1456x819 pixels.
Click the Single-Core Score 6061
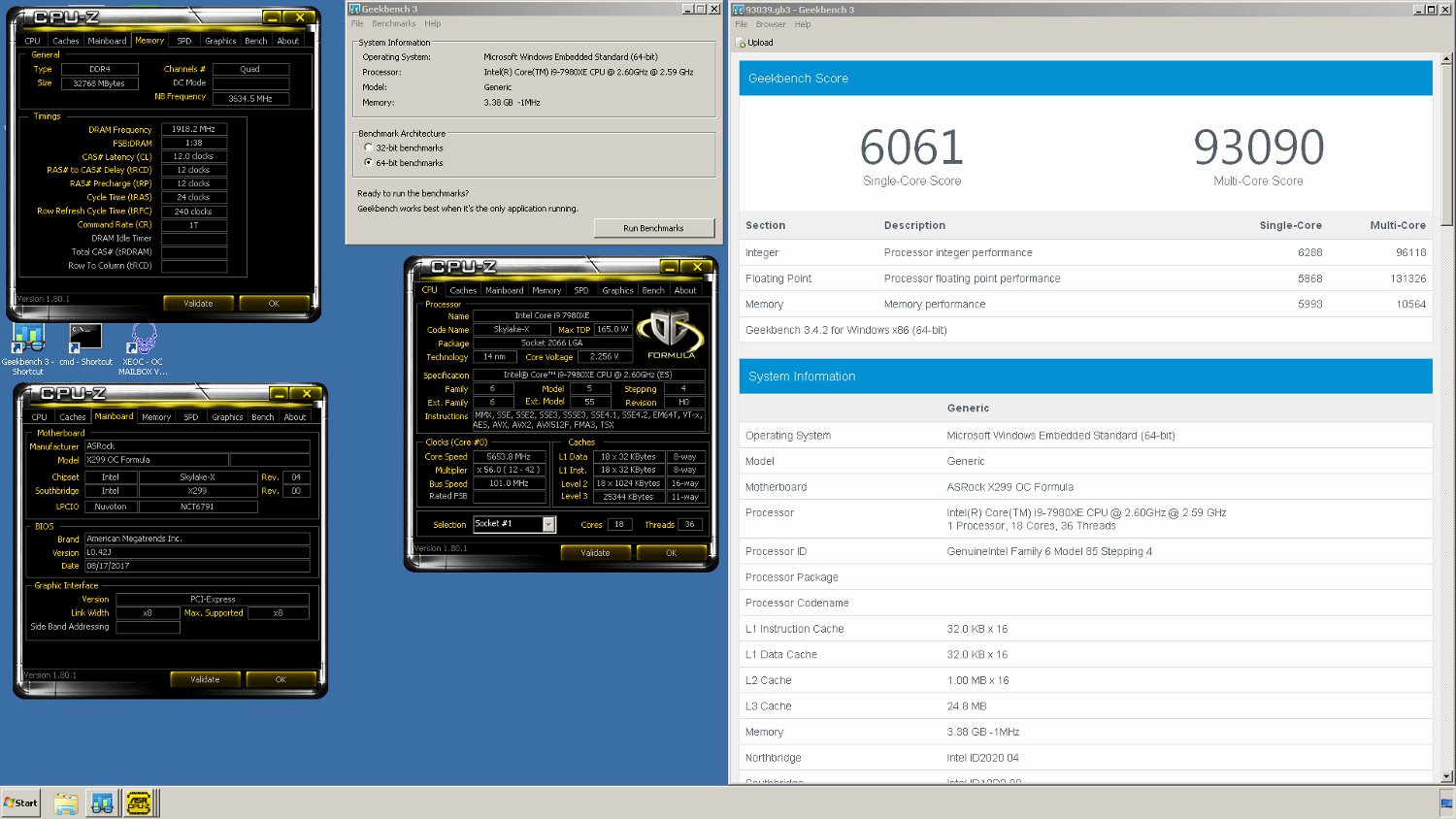[x=911, y=147]
